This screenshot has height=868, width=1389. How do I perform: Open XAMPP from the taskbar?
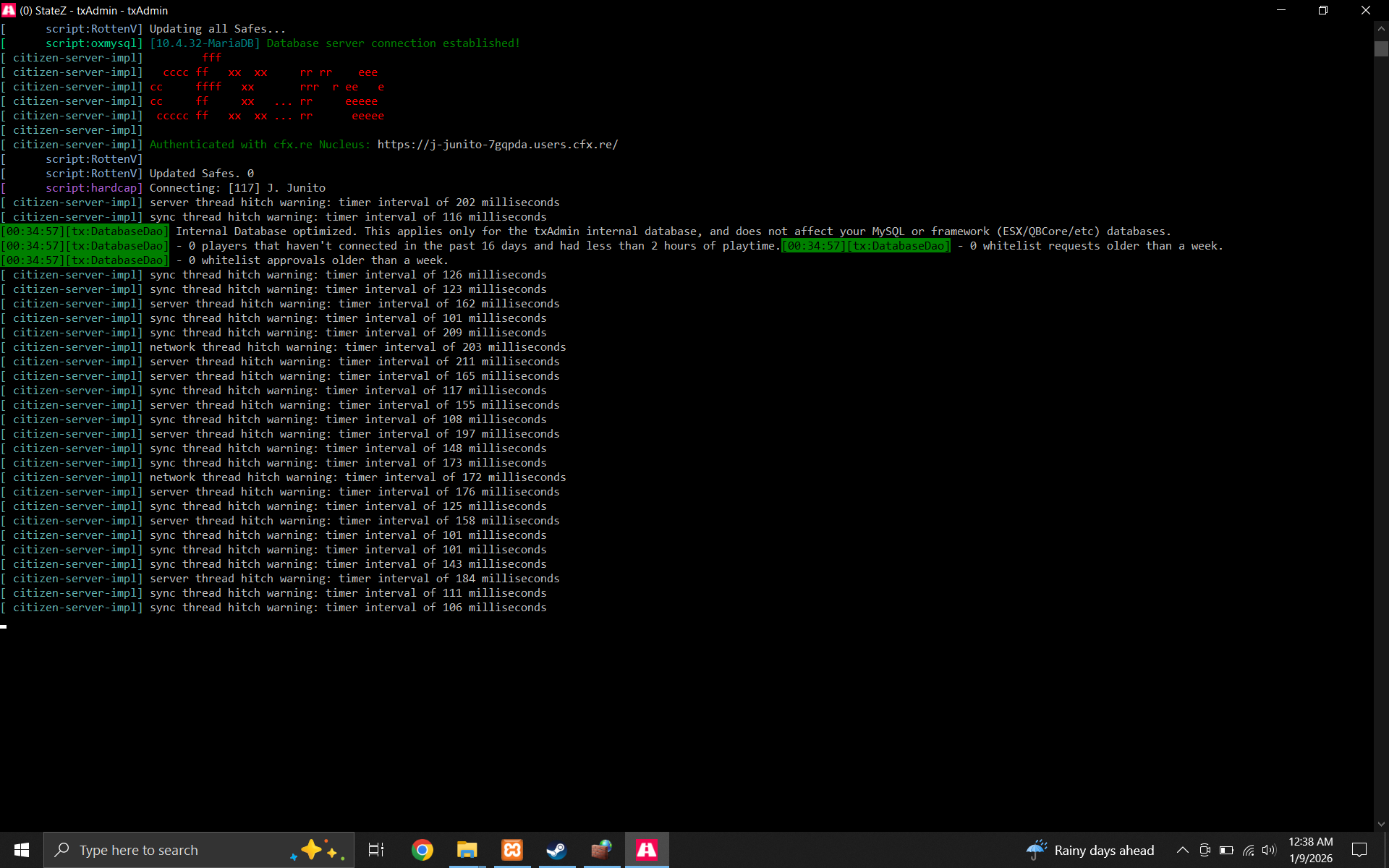(512, 850)
